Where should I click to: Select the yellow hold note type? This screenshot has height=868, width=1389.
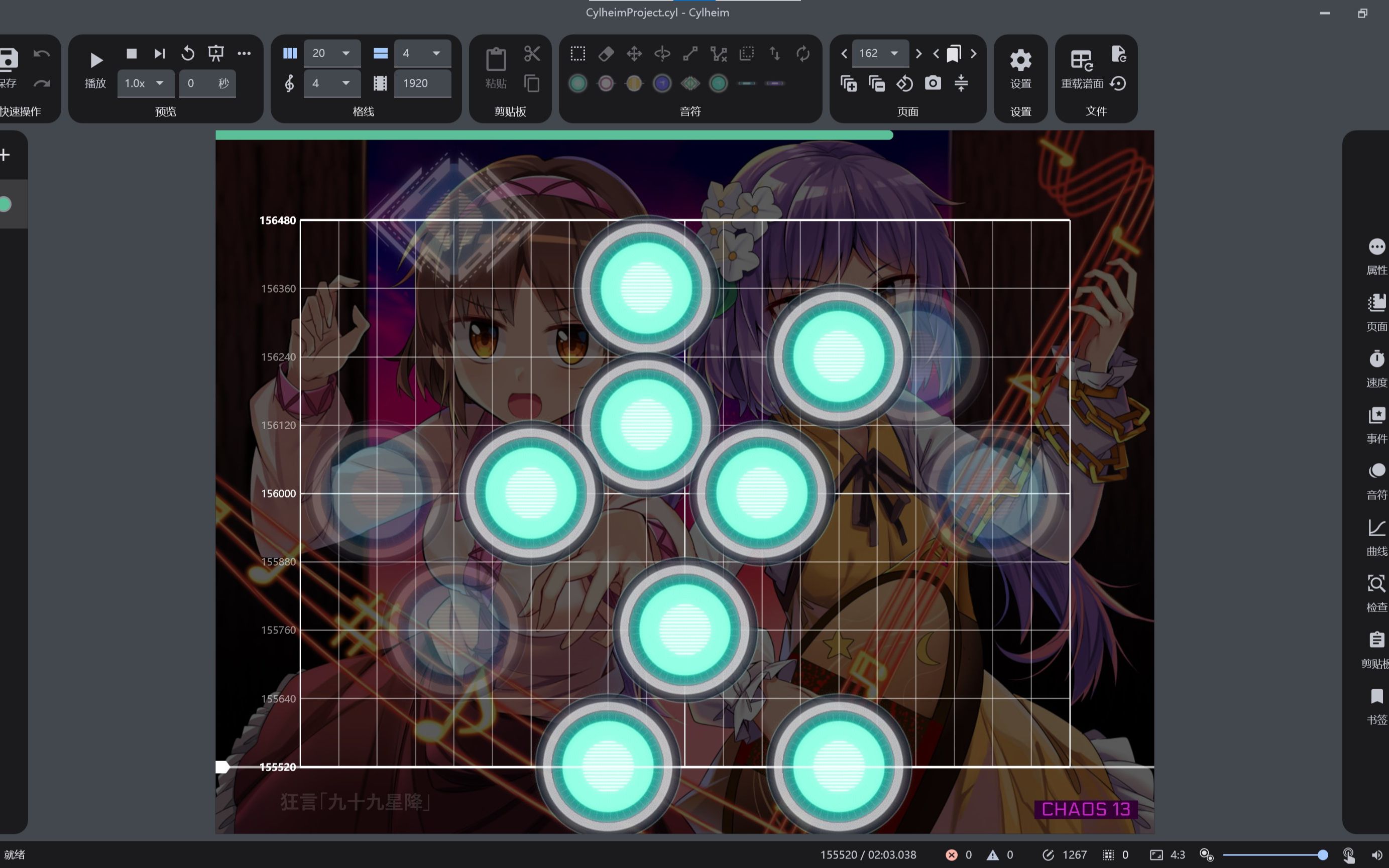pyautogui.click(x=634, y=83)
